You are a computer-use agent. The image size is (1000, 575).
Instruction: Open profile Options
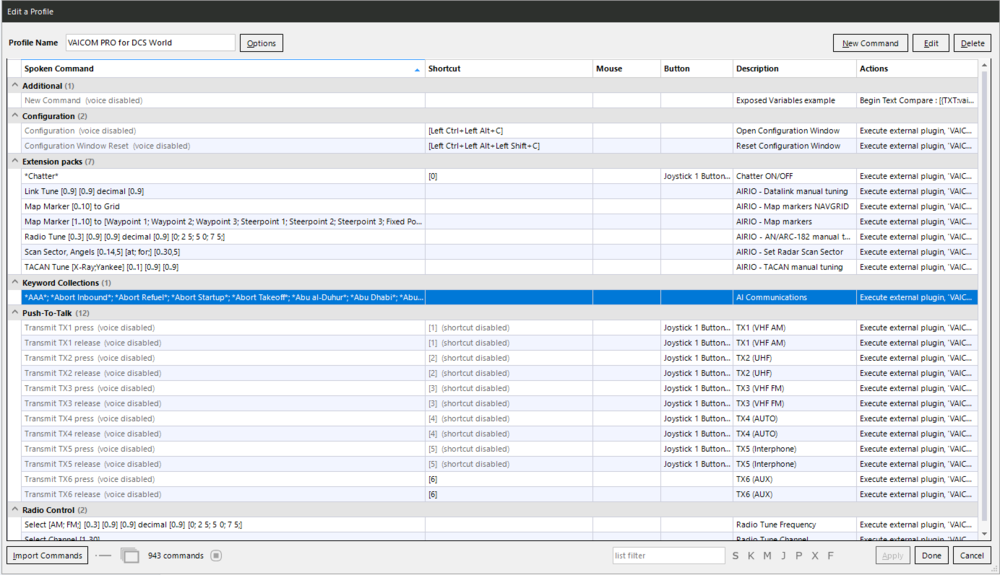coord(261,43)
